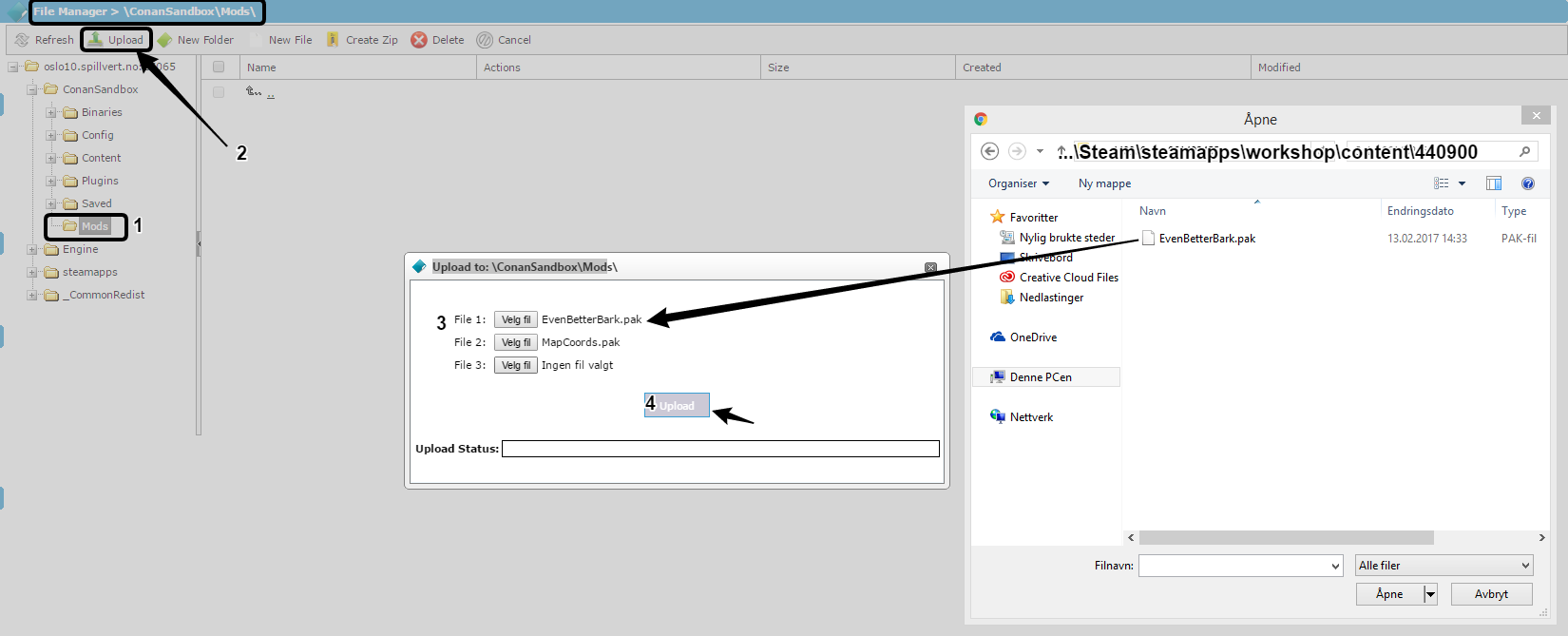Open the Åpne button dropdown arrow
The width and height of the screenshot is (1568, 636).
[1430, 594]
